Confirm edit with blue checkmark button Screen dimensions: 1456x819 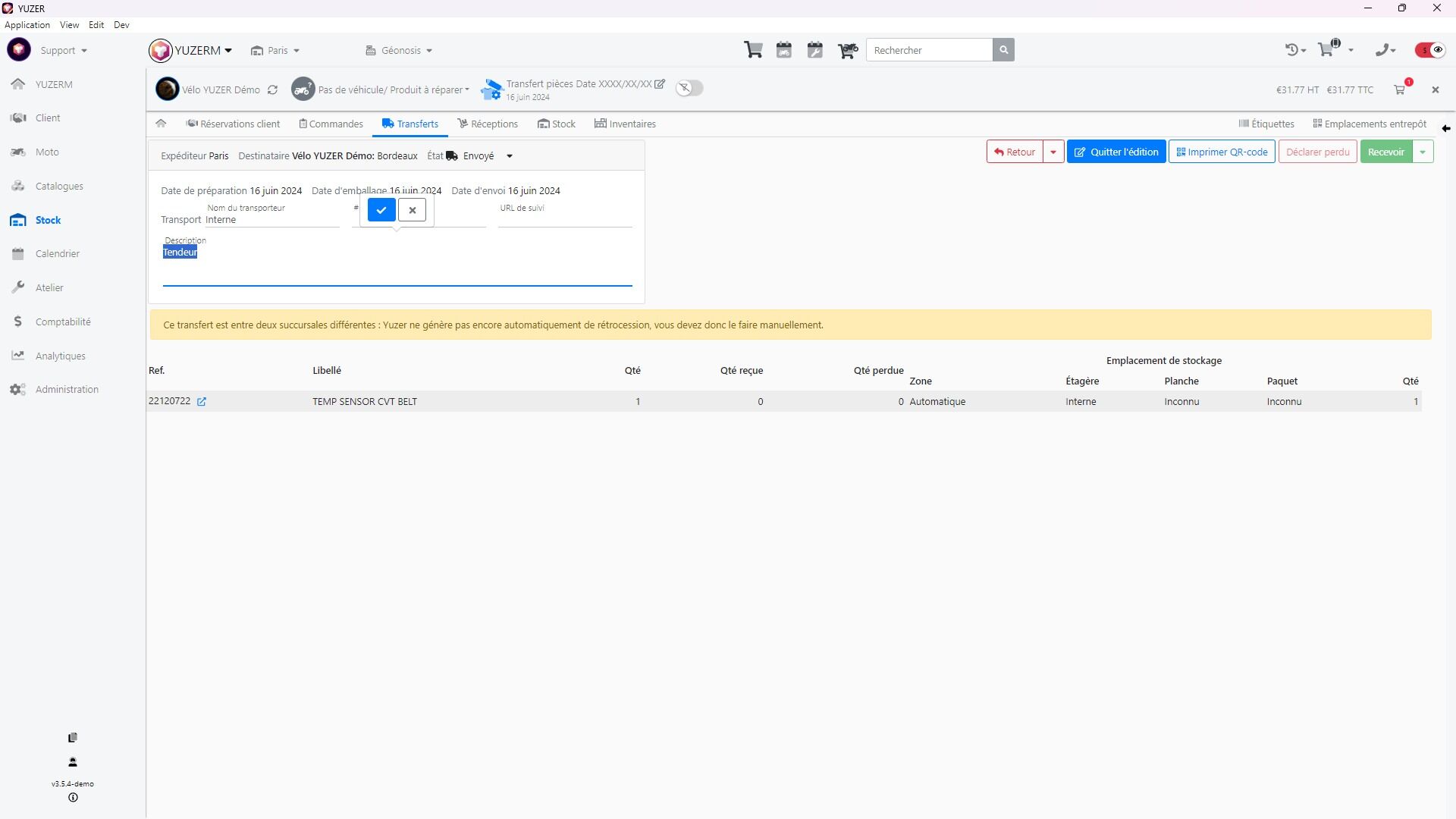(x=381, y=210)
